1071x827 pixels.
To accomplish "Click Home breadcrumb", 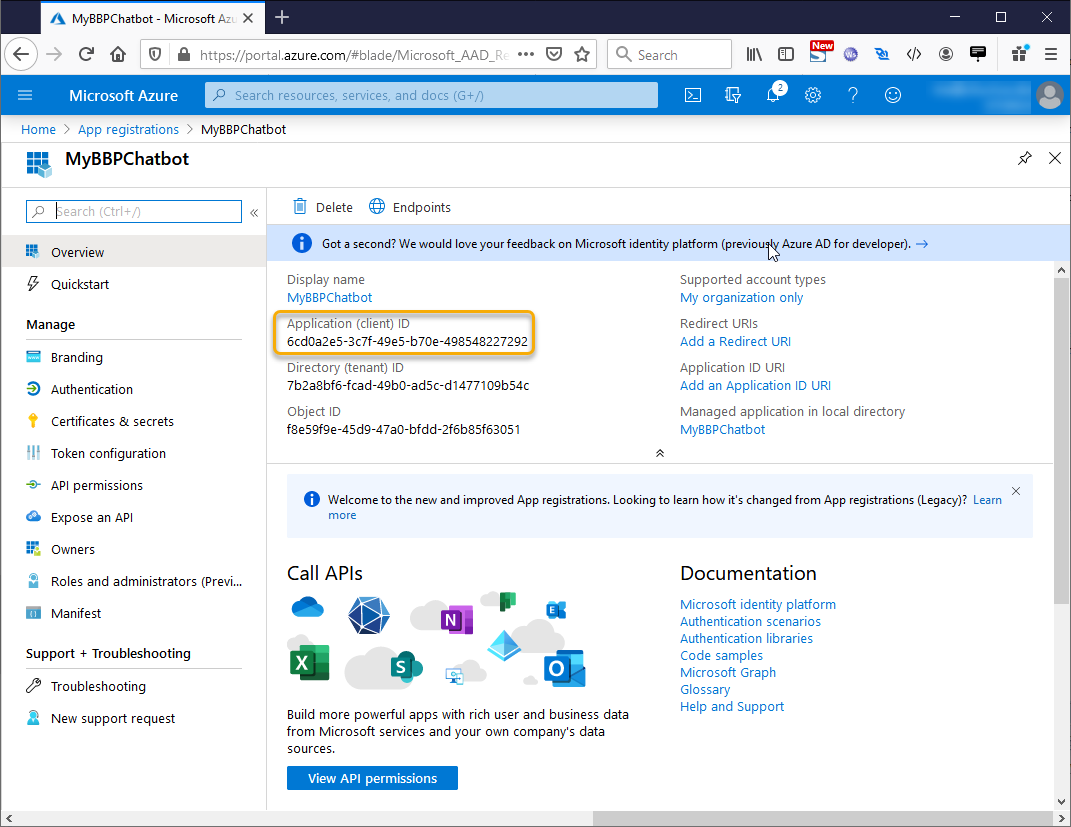I will tap(38, 129).
